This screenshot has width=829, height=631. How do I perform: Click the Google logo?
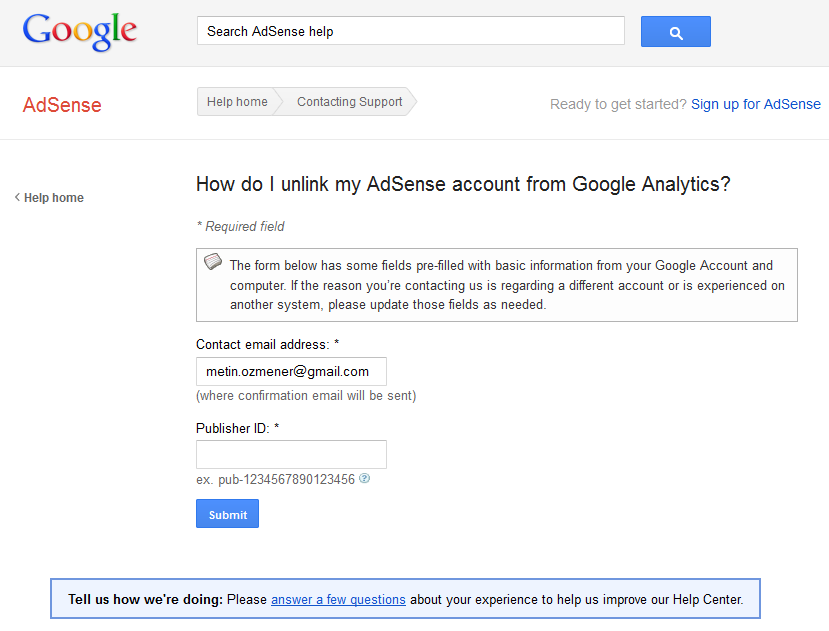click(x=80, y=31)
